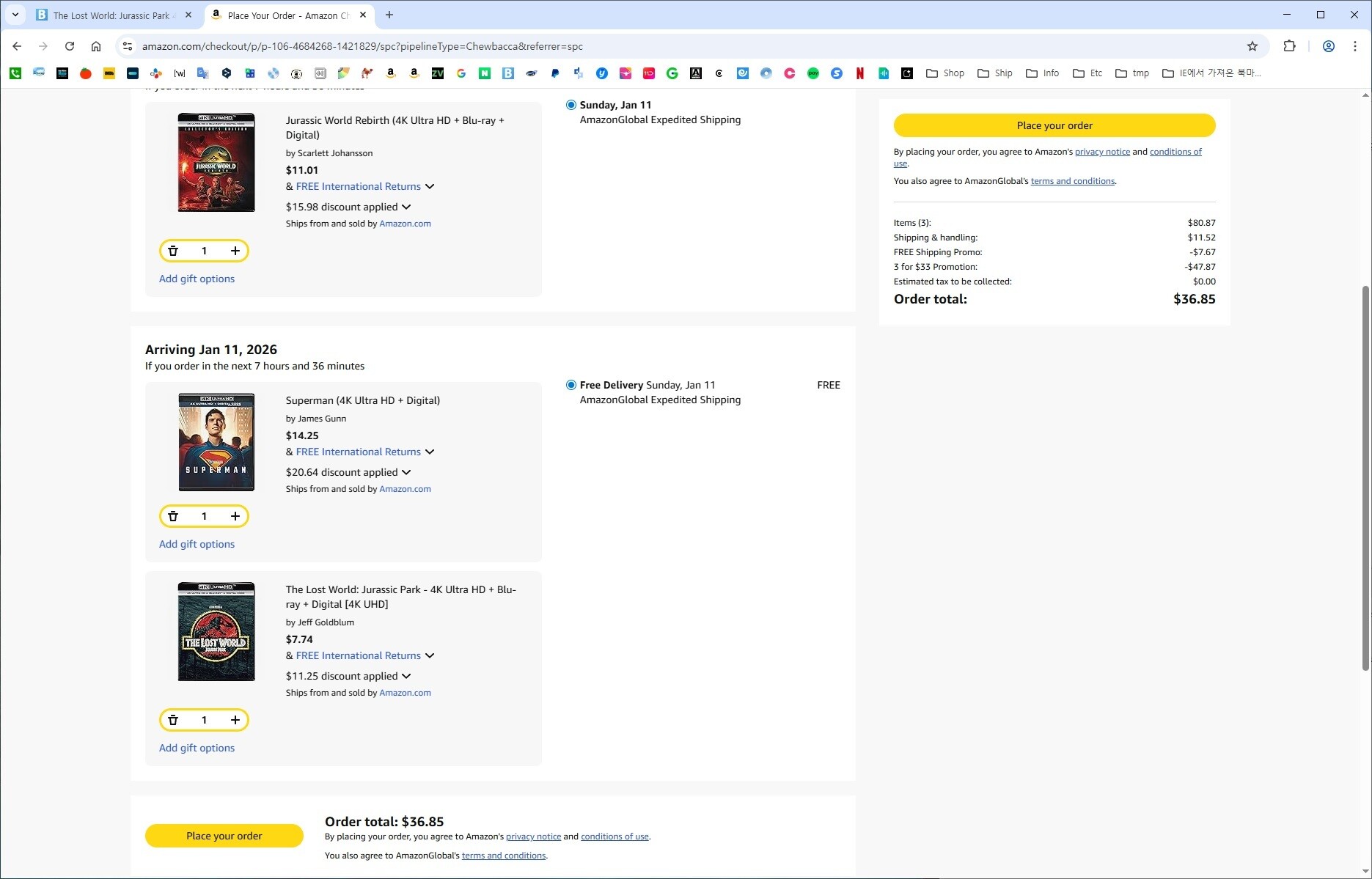
Task: Click the vertical page scrollbar
Action: [x=1365, y=477]
